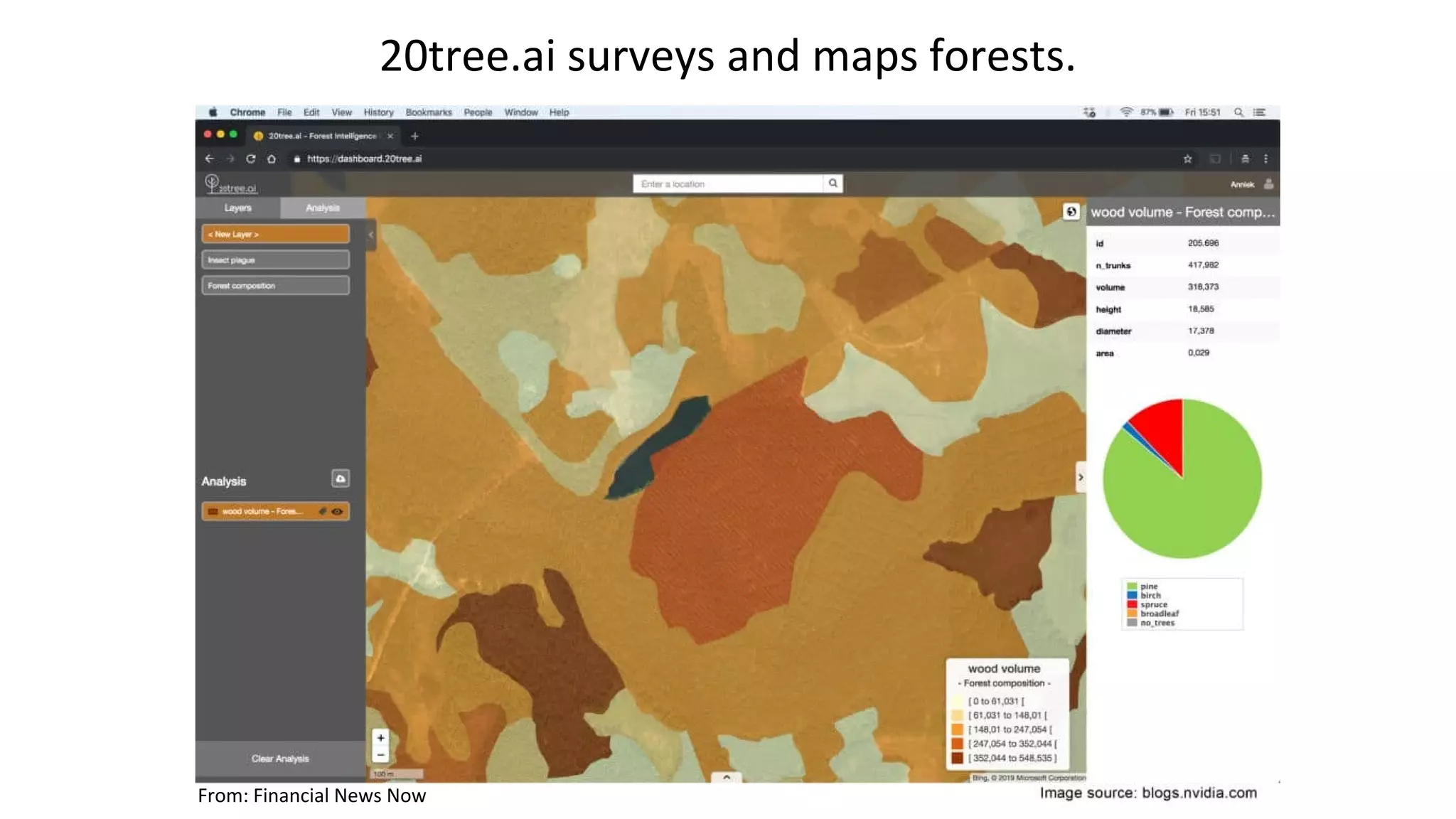
Task: Toggle eye visibility of wood volume analysis
Action: (x=337, y=511)
